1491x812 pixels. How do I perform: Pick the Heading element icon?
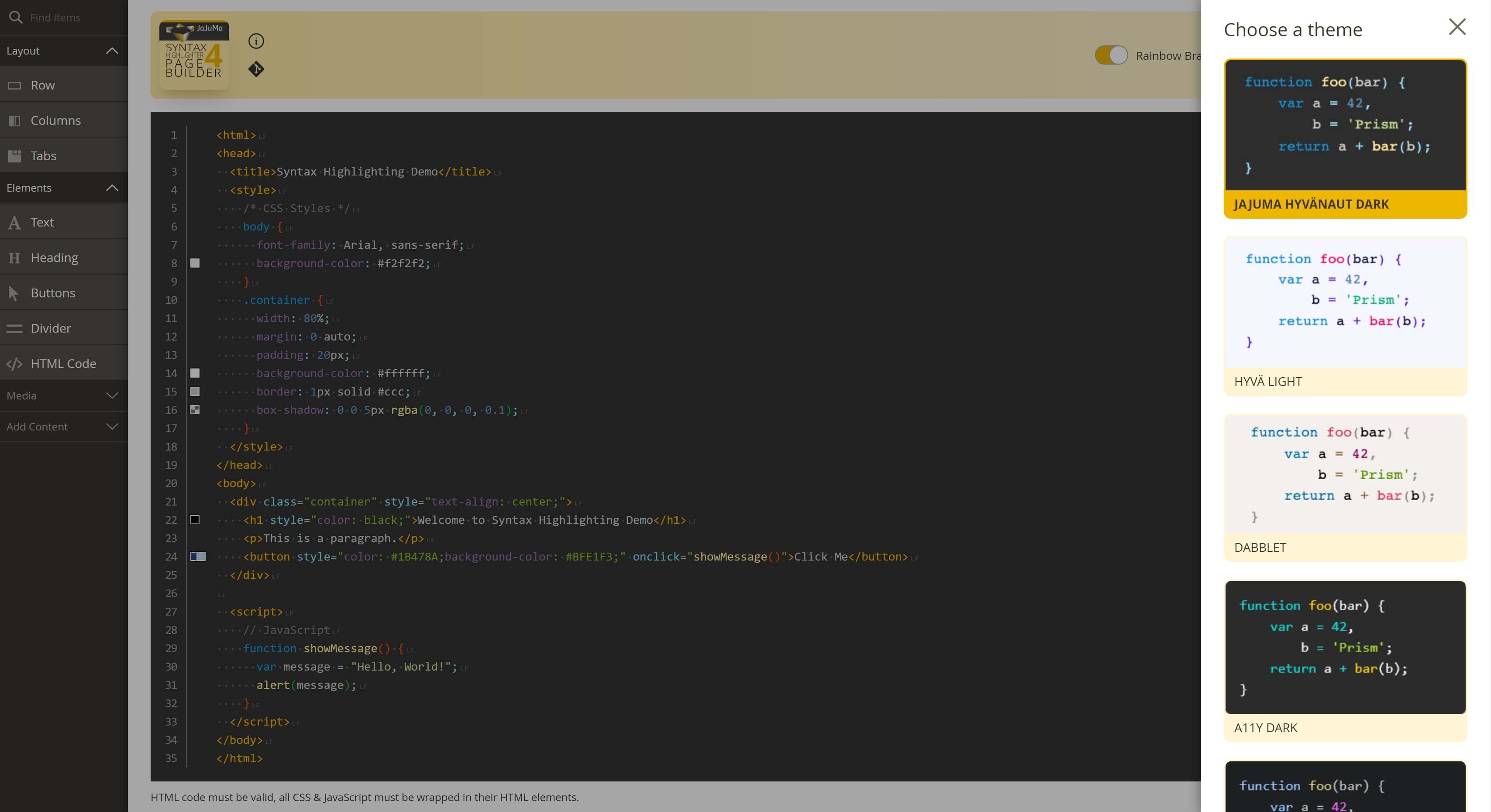(x=14, y=258)
